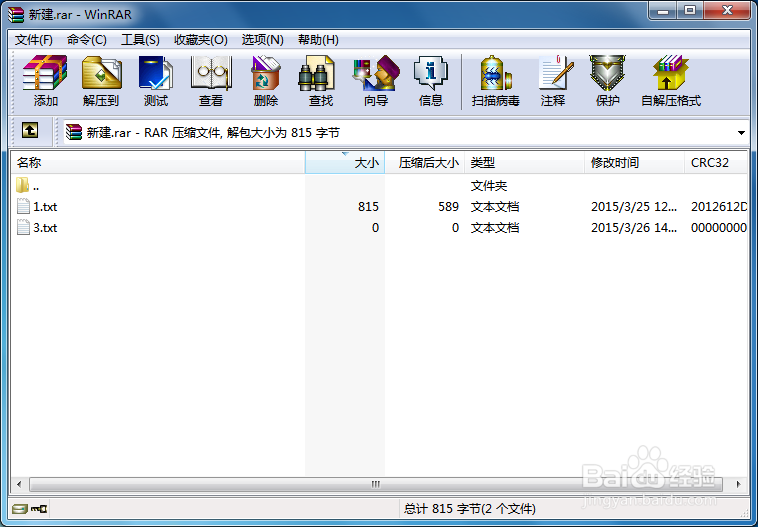
Task: Expand the address bar dropdown arrow
Action: pos(741,132)
